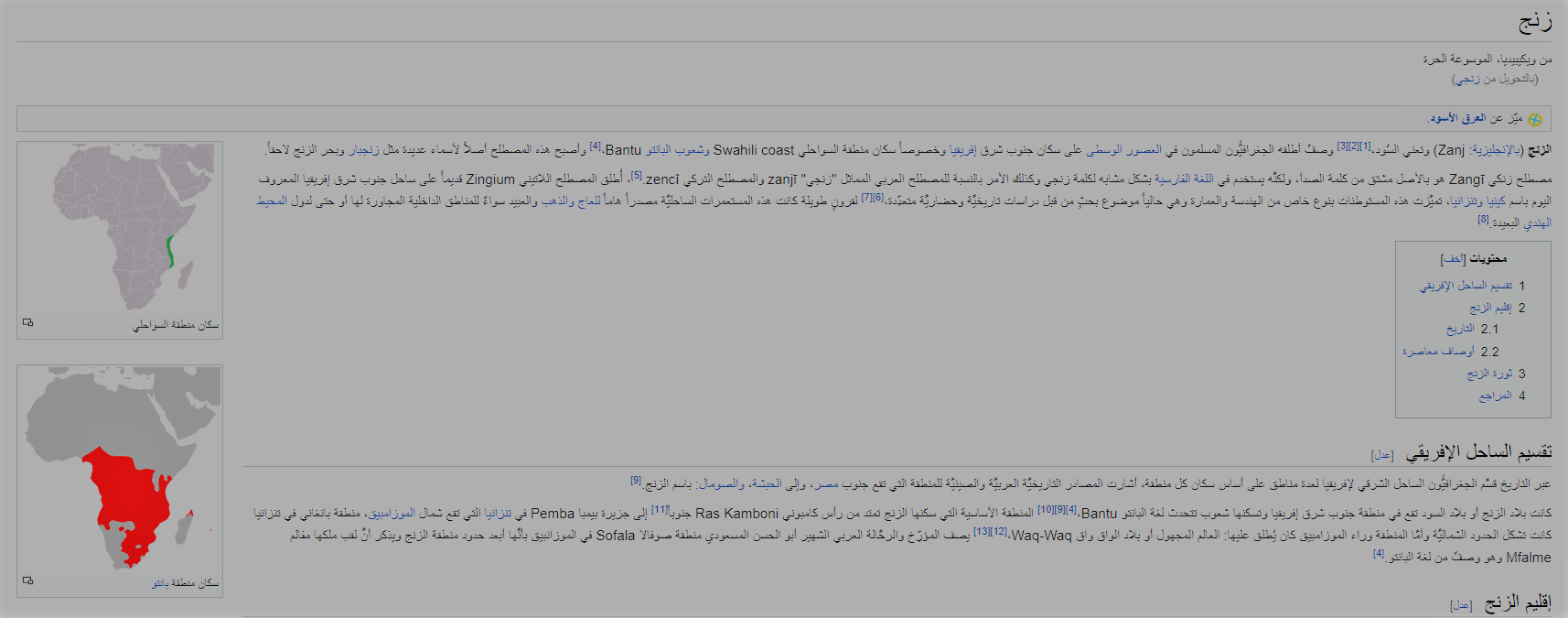Click enlarge icon under Swahili coast map

pyautogui.click(x=28, y=323)
